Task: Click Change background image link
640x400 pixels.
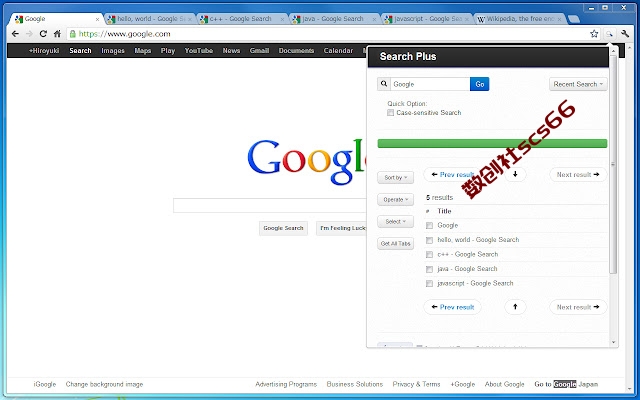Action: click(104, 384)
